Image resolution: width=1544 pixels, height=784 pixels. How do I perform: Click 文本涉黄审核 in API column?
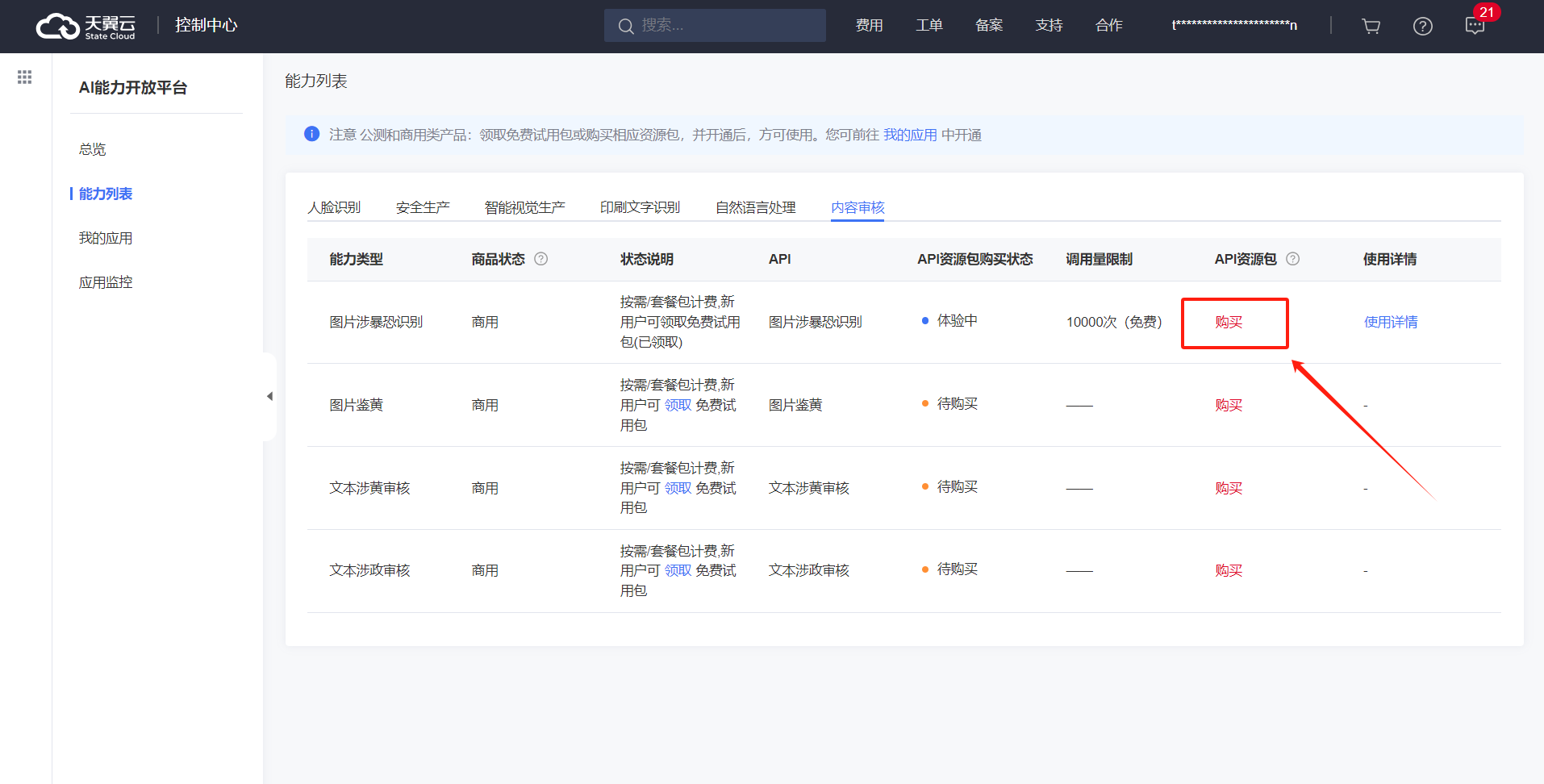click(809, 488)
